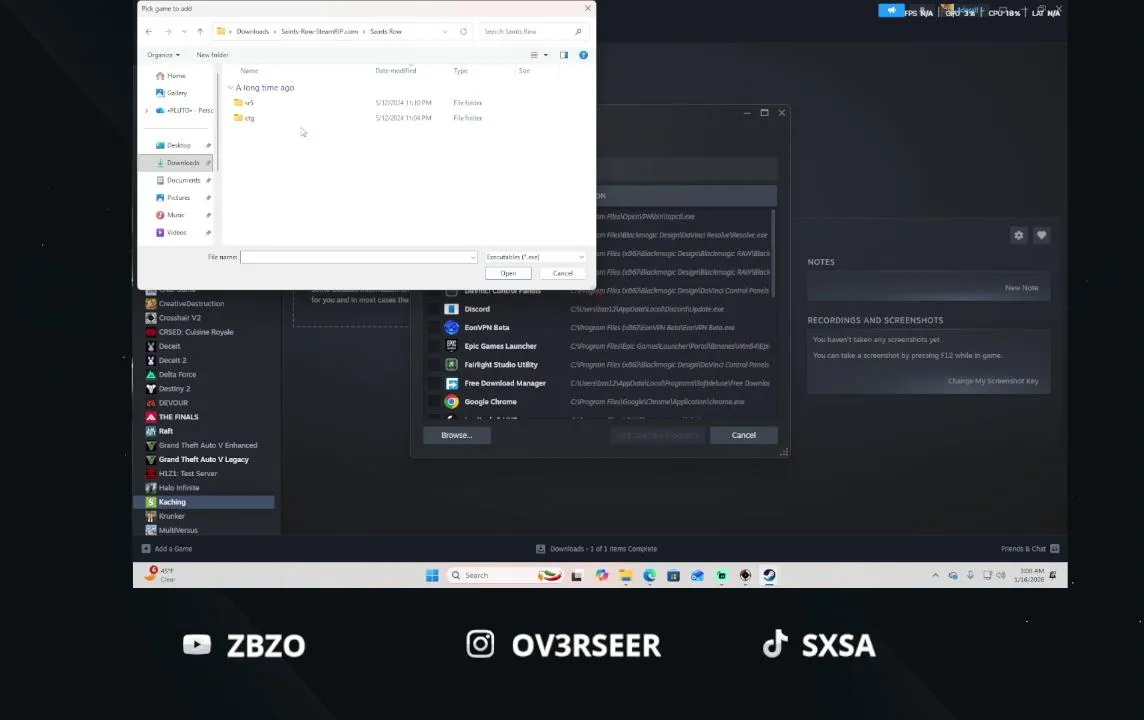Tick the Discord checkbox
Viewport: 1144px width, 720px height.
(433, 309)
